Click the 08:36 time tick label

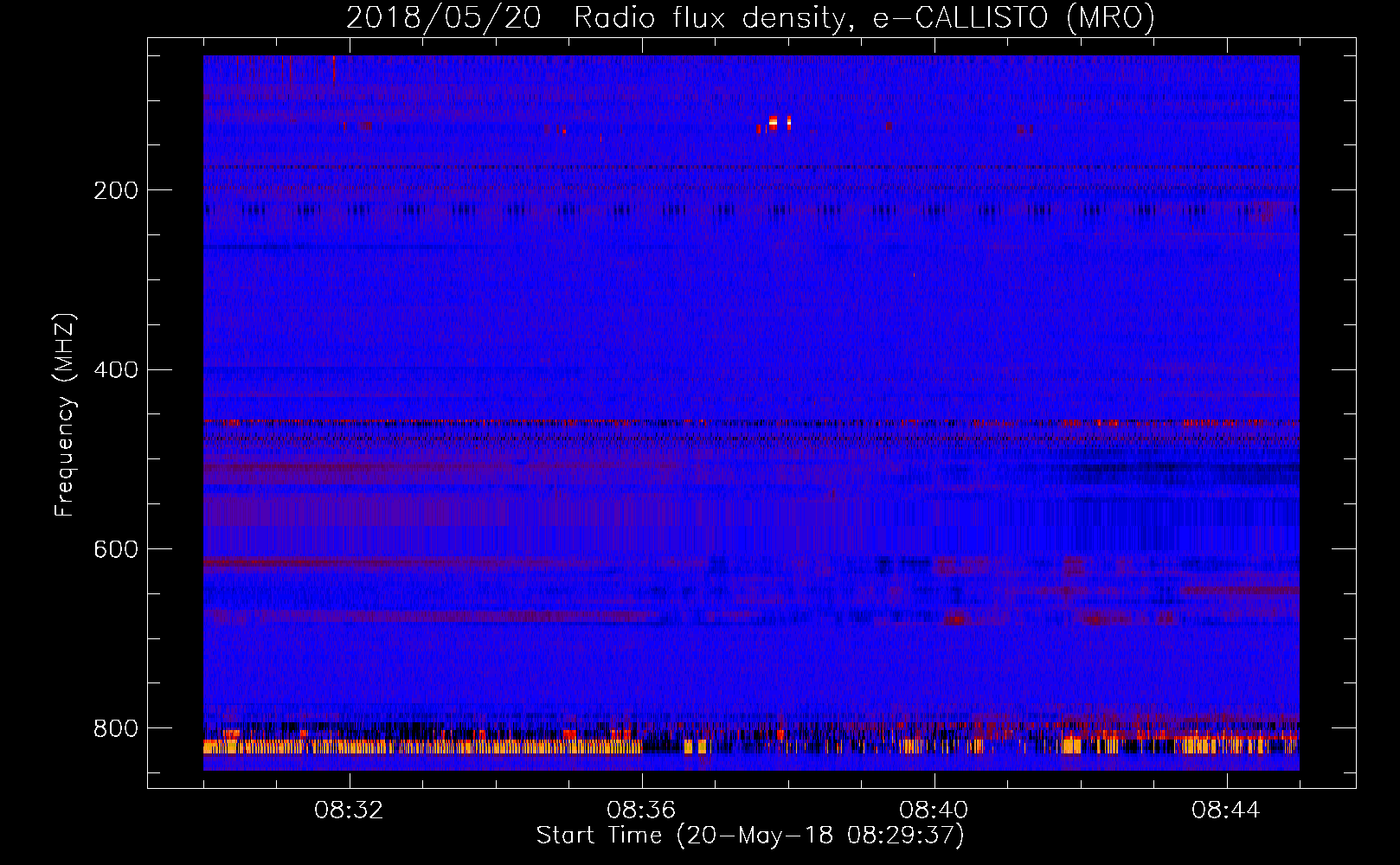[x=641, y=811]
